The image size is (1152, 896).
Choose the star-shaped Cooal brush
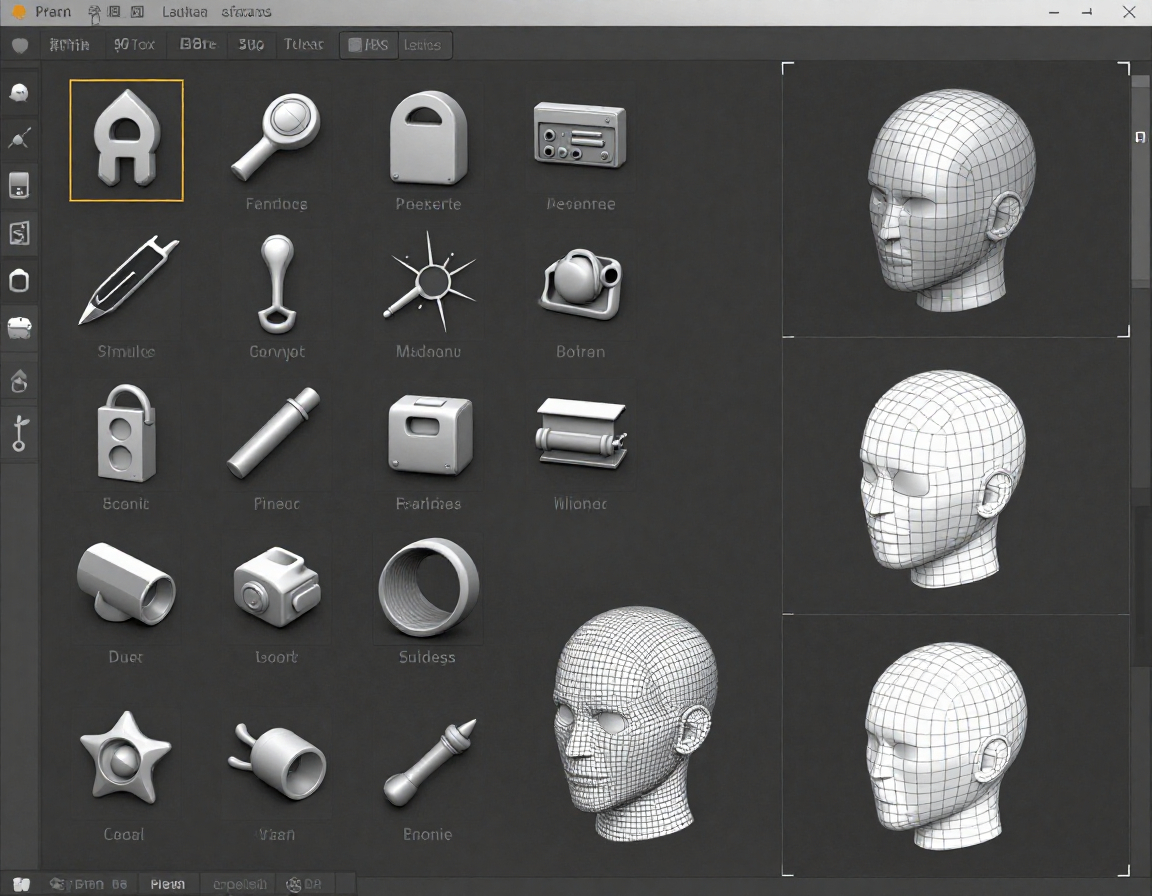[x=125, y=756]
